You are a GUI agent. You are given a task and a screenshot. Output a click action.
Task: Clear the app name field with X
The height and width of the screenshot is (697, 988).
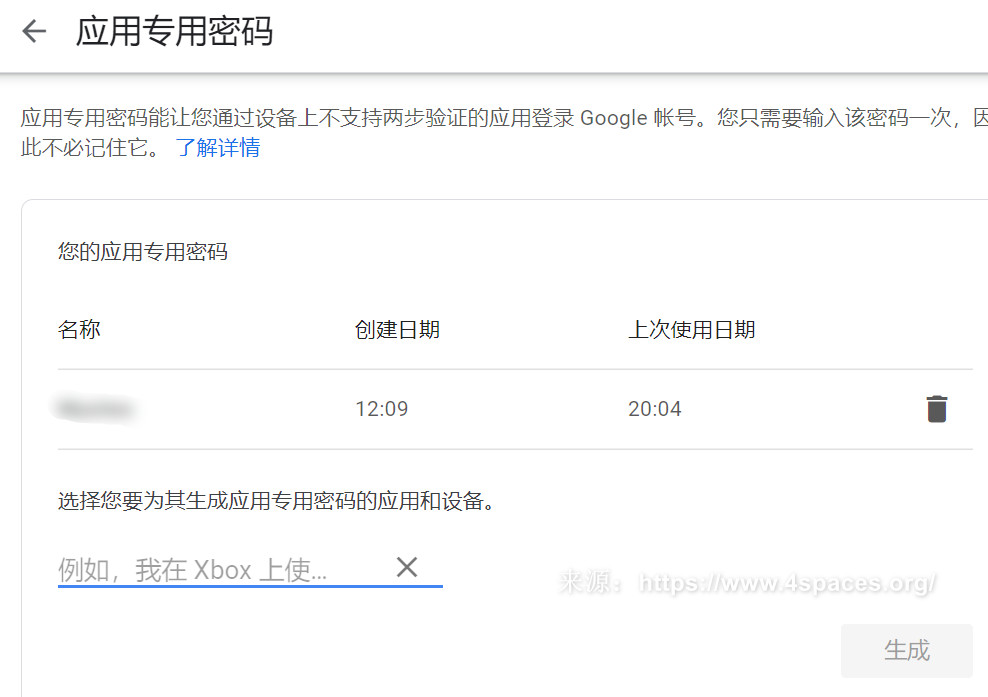click(x=406, y=568)
